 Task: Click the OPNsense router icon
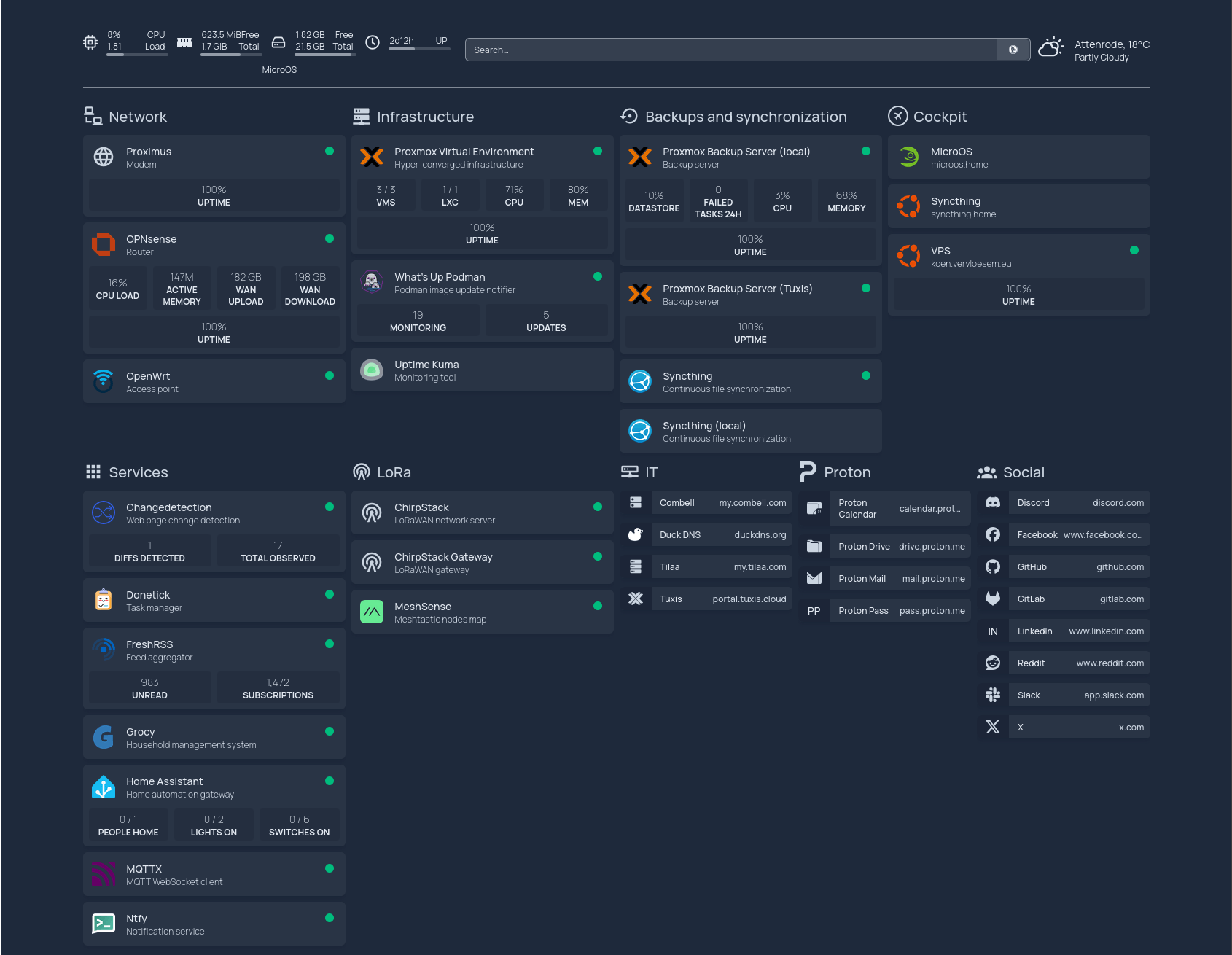(x=104, y=244)
